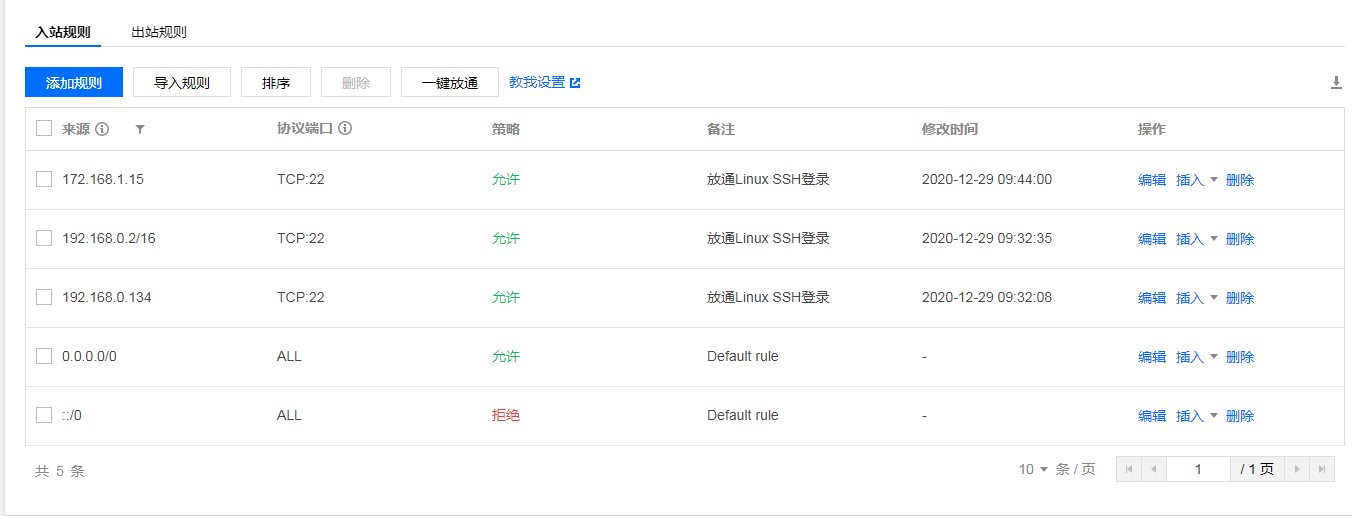The image size is (1352, 516).
Task: Click 删除 for 192.168.0.2/16 rule
Action: [x=1240, y=239]
